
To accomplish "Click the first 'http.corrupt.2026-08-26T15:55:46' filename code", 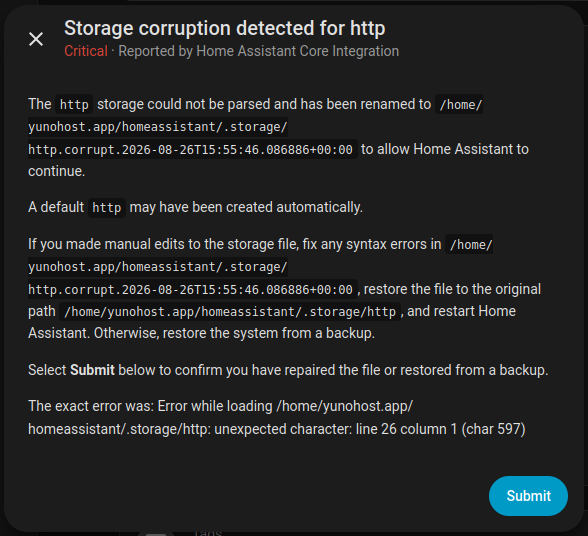I will point(192,149).
